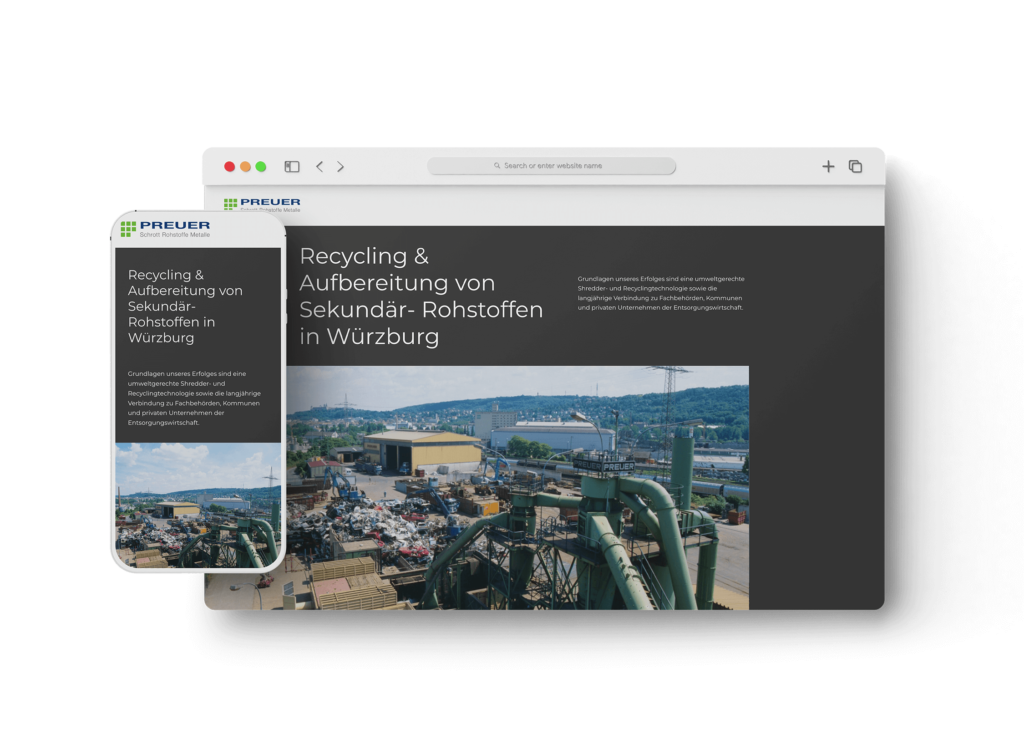Viewport: 1024px width, 740px height.
Task: Click phone paragraph ending Entsorgungswirtschaft
Action: [194, 398]
